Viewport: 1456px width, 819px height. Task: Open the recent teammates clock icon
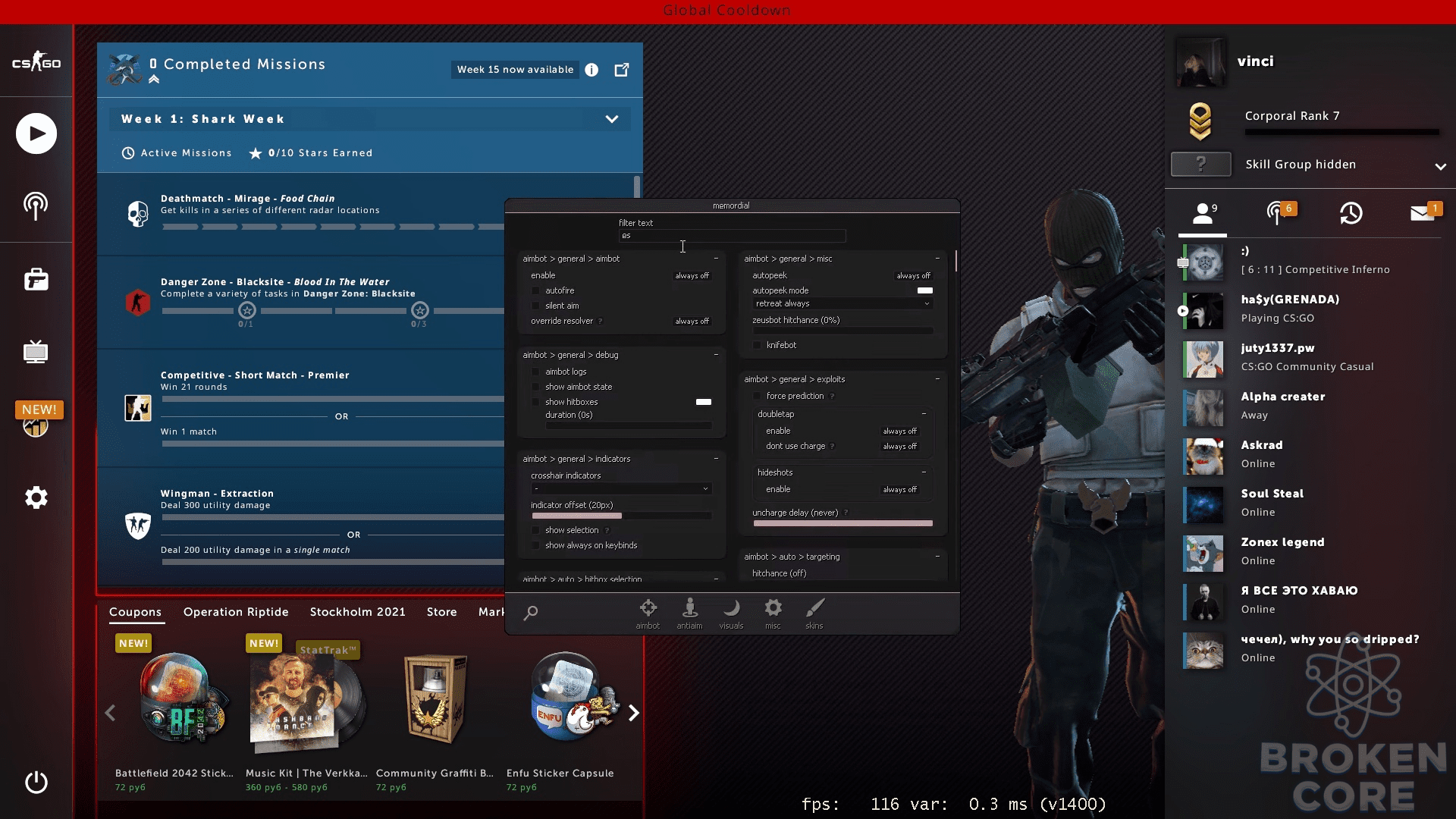coord(1351,213)
